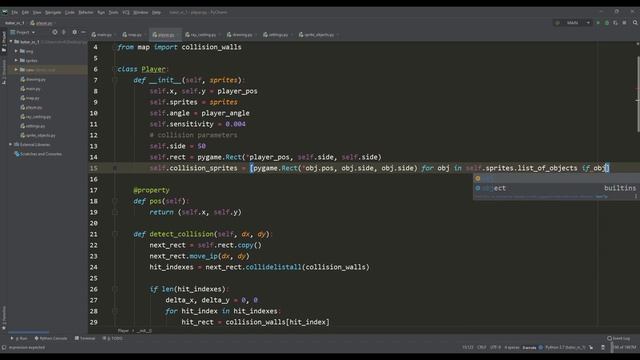
Task: Click the Event Log icon in status bar
Action: 609,338
